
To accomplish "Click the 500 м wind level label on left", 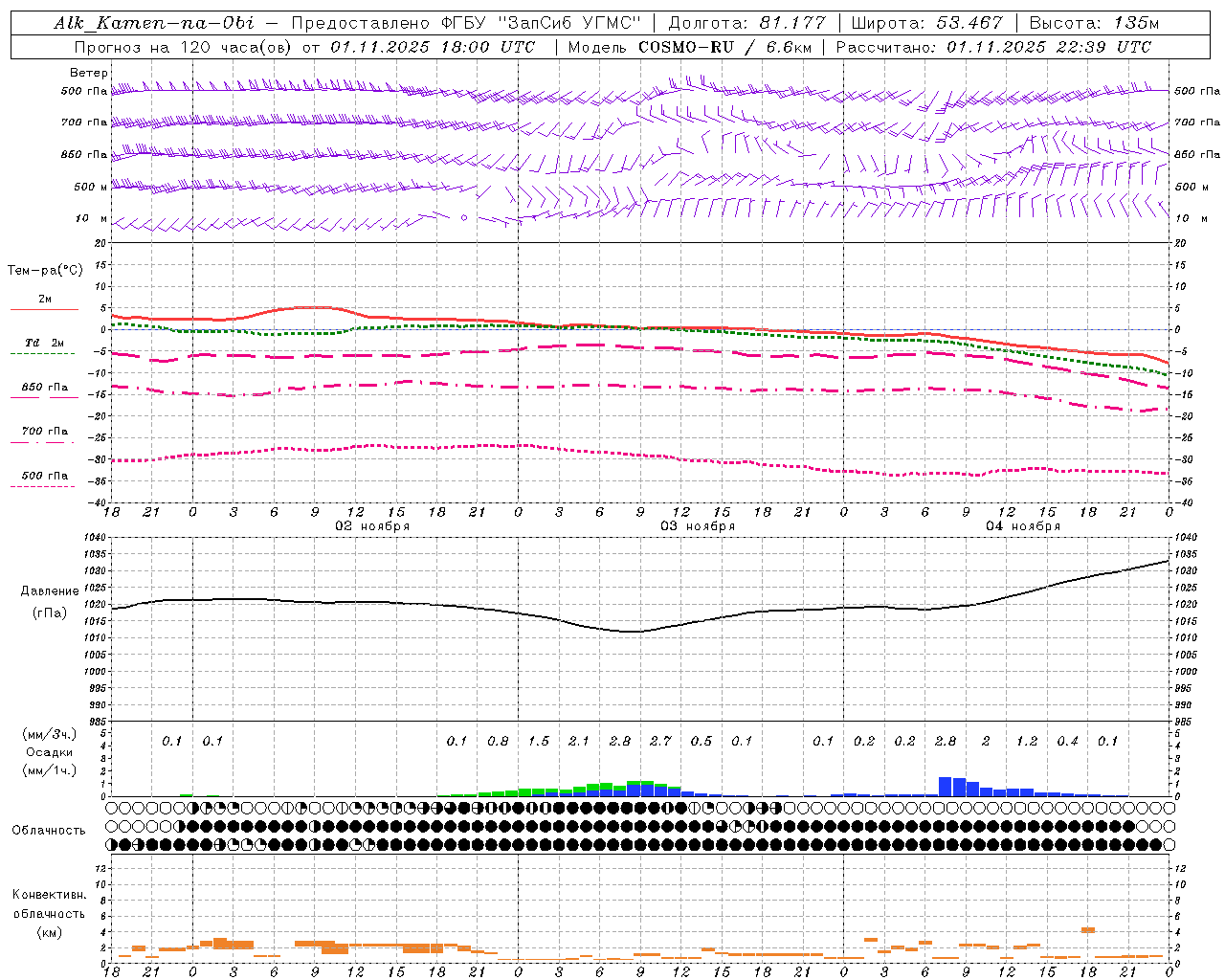I will click(91, 187).
